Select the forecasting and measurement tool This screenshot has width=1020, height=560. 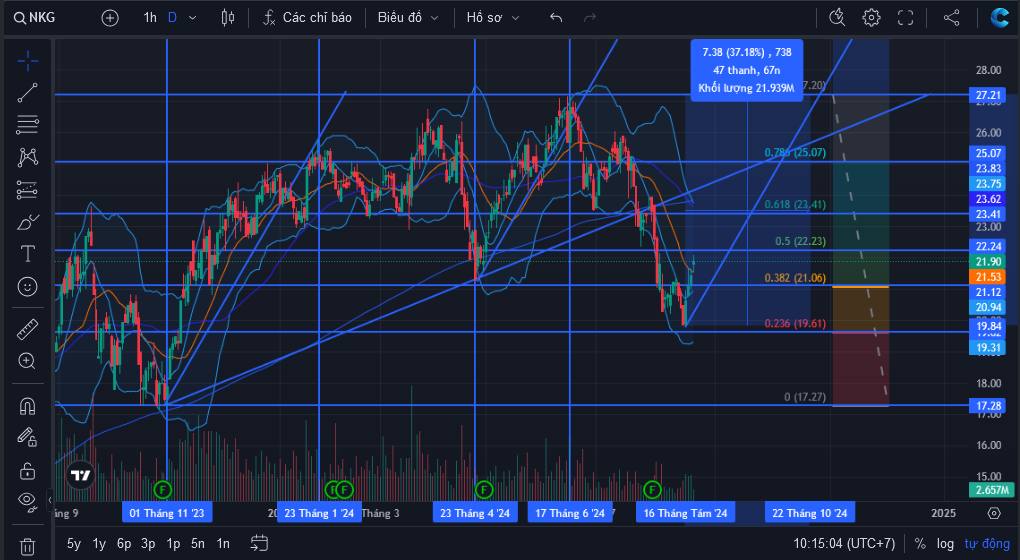(27, 190)
